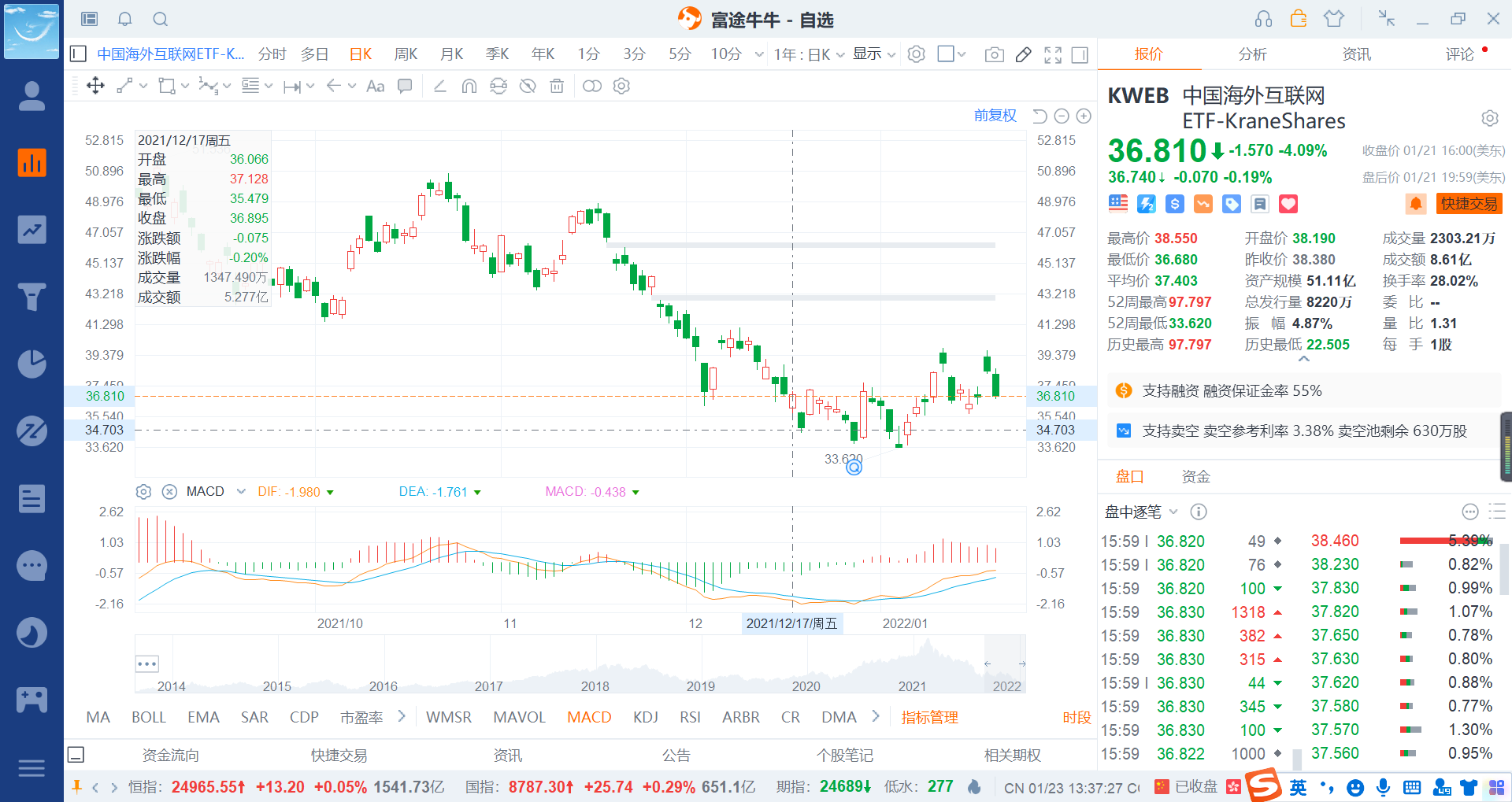Reset chart zoom with undo arrow
The width and height of the screenshot is (1512, 802).
(1039, 116)
